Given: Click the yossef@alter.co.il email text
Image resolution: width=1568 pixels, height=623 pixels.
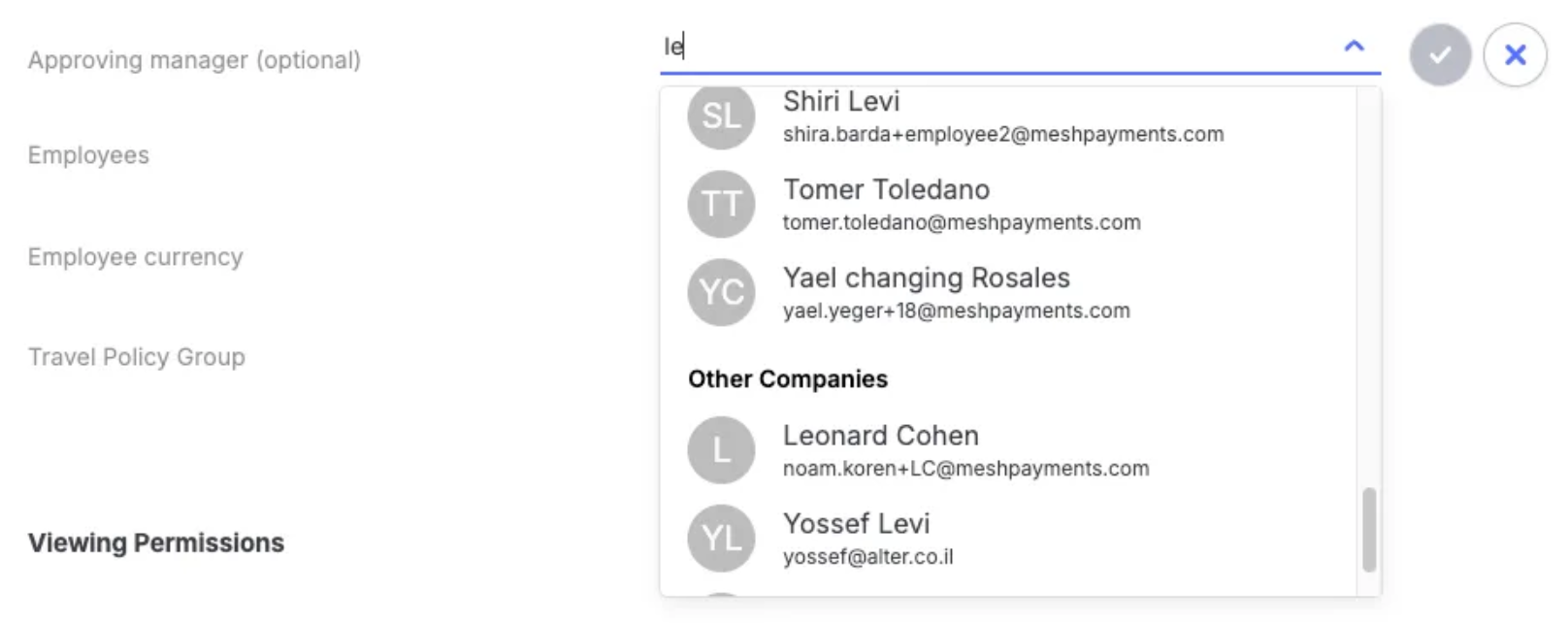Looking at the screenshot, I should point(868,557).
